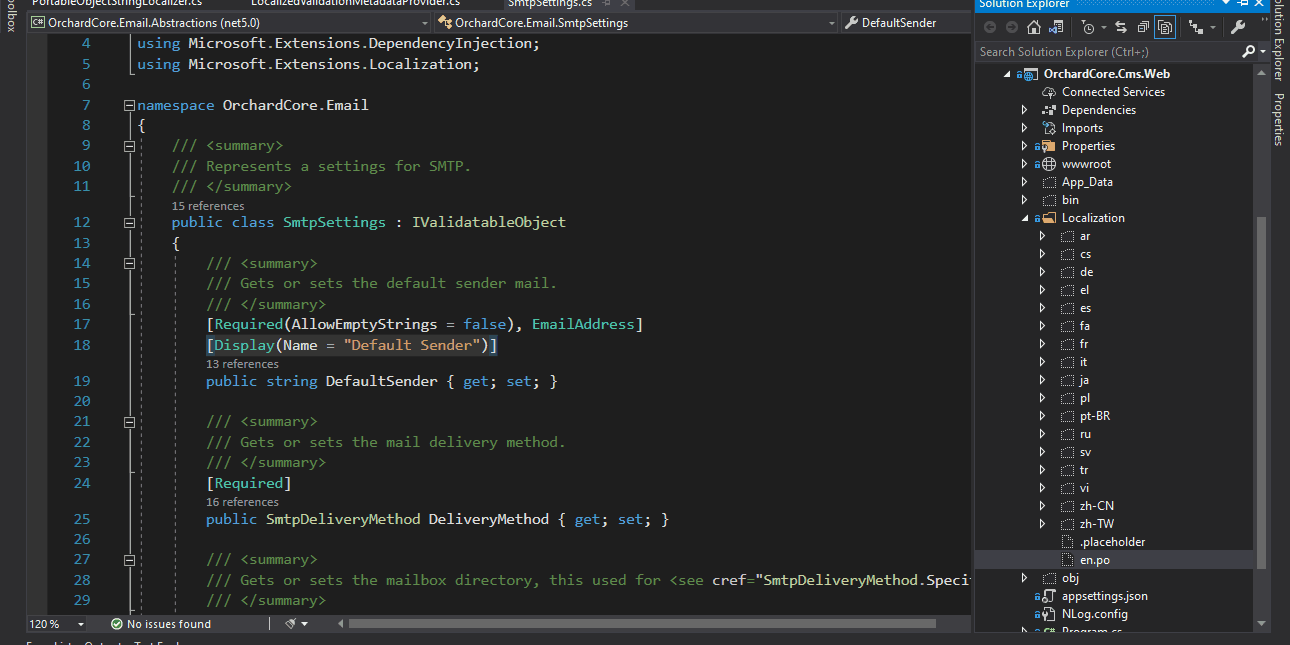Expand the pt-BR folder
The height and width of the screenshot is (645, 1290).
[x=1042, y=416]
